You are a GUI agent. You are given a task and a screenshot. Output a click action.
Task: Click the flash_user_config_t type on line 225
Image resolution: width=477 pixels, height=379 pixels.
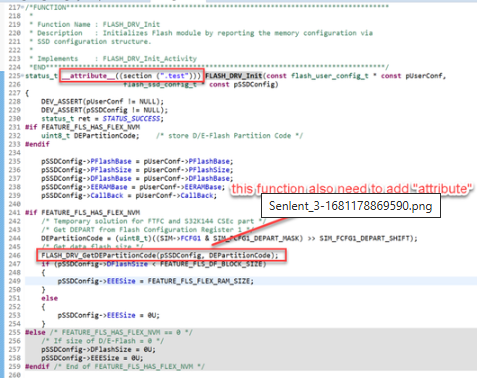click(330, 76)
